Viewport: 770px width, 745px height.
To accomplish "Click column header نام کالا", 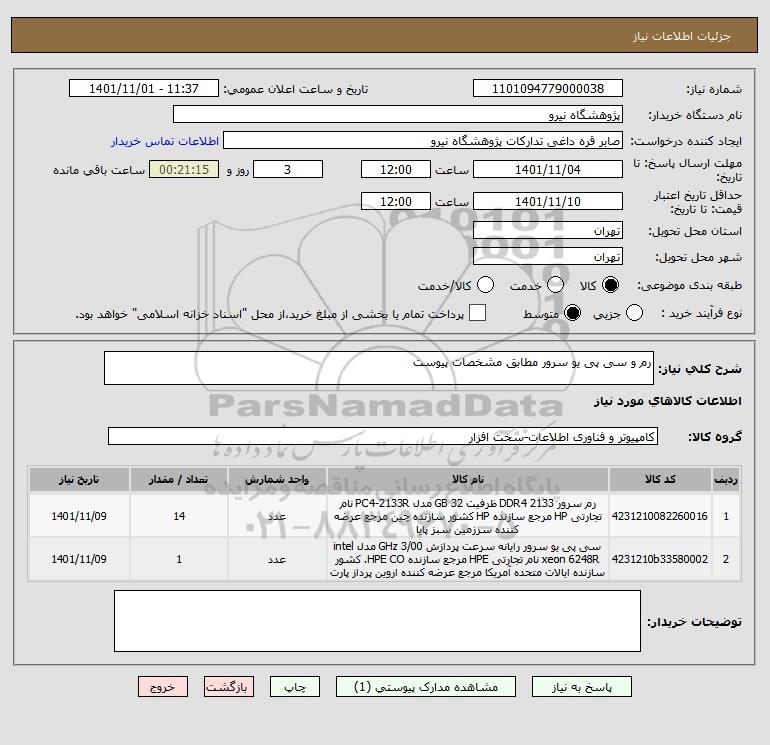I will (x=468, y=480).
